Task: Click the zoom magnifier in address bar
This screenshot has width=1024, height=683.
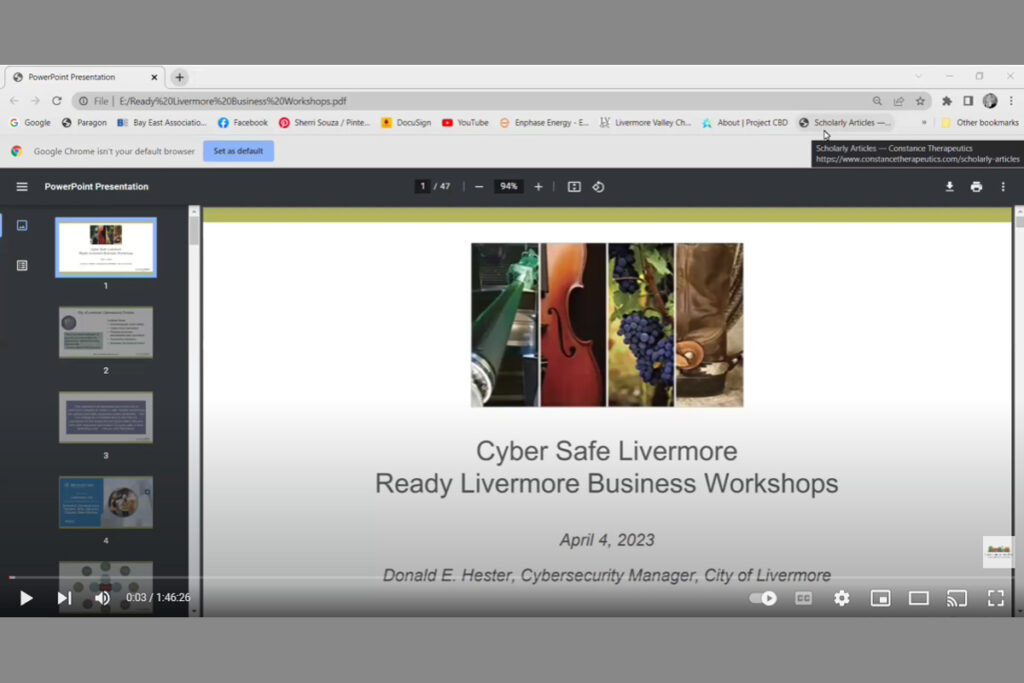Action: [877, 101]
